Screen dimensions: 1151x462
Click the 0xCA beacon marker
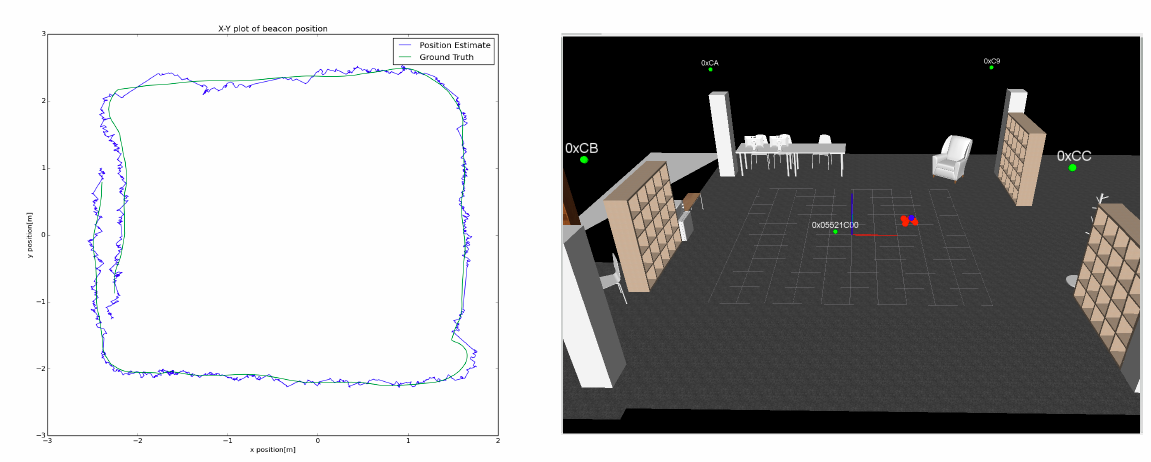click(710, 69)
